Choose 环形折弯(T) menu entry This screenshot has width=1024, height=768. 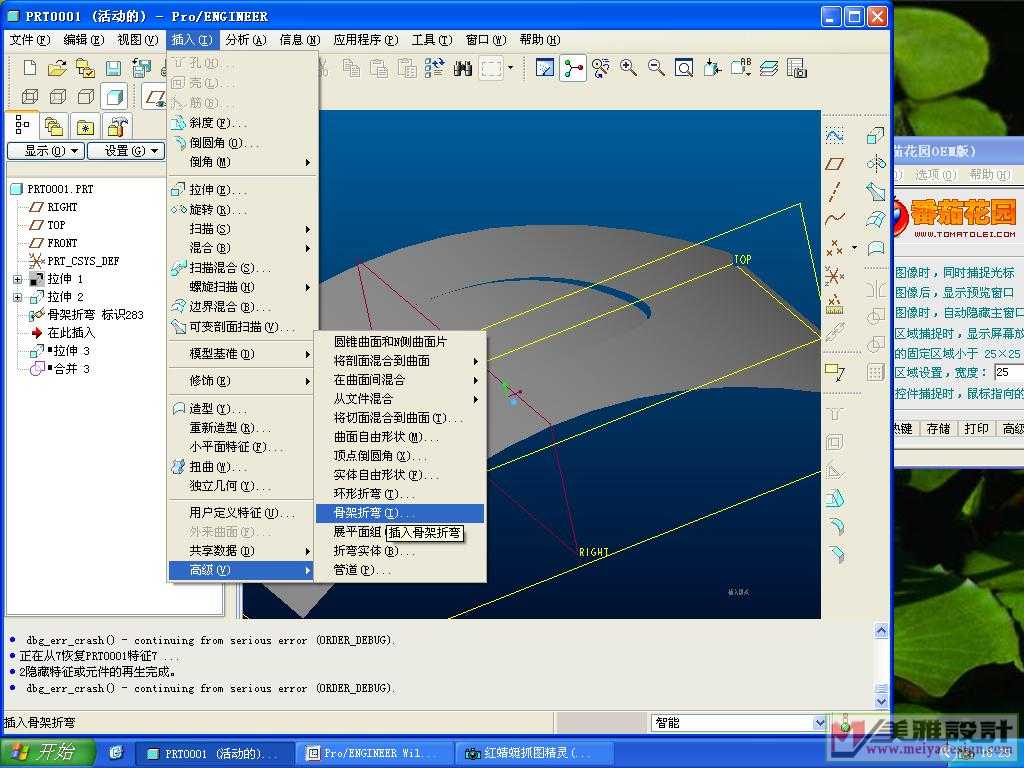point(400,494)
